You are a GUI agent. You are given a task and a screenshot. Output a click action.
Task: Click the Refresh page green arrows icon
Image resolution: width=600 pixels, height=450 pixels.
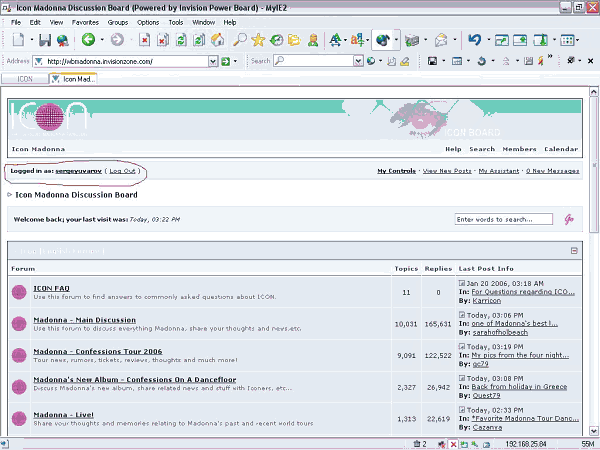pos(181,40)
